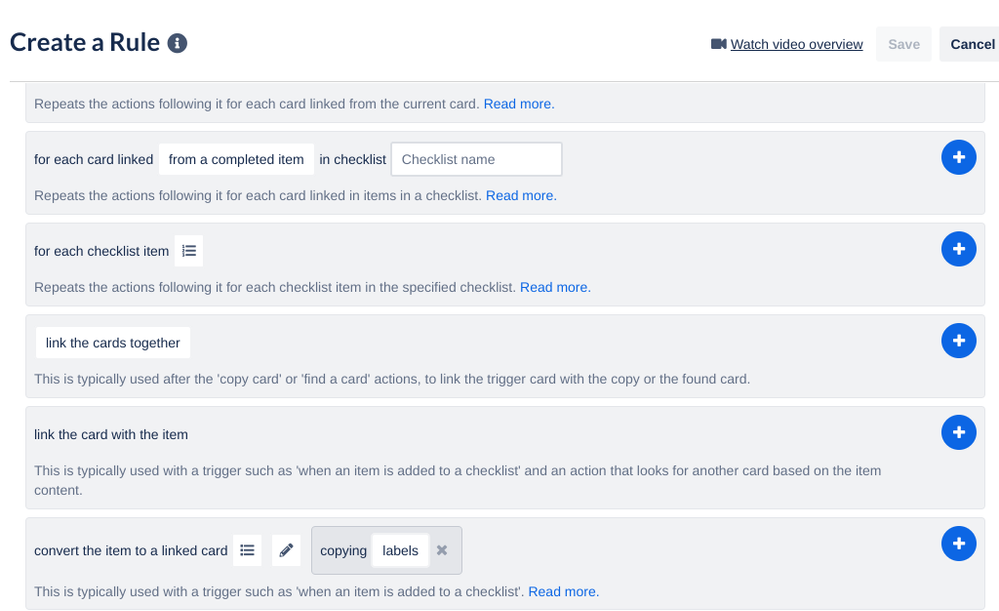Select the 'link the cards together' option
Image resolution: width=999 pixels, height=611 pixels.
click(113, 342)
